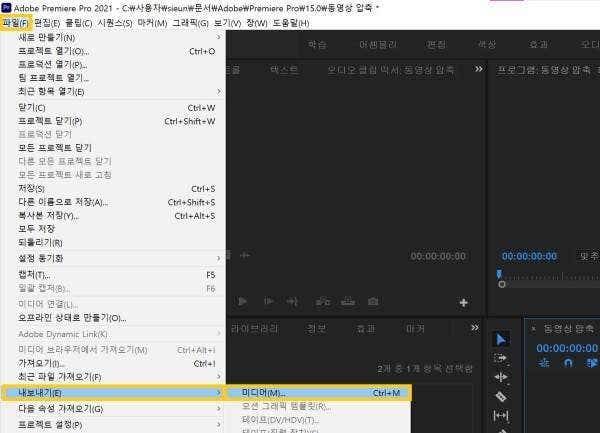Toggle nest sequences insert mode in timeline
600x433 pixels.
point(544,363)
